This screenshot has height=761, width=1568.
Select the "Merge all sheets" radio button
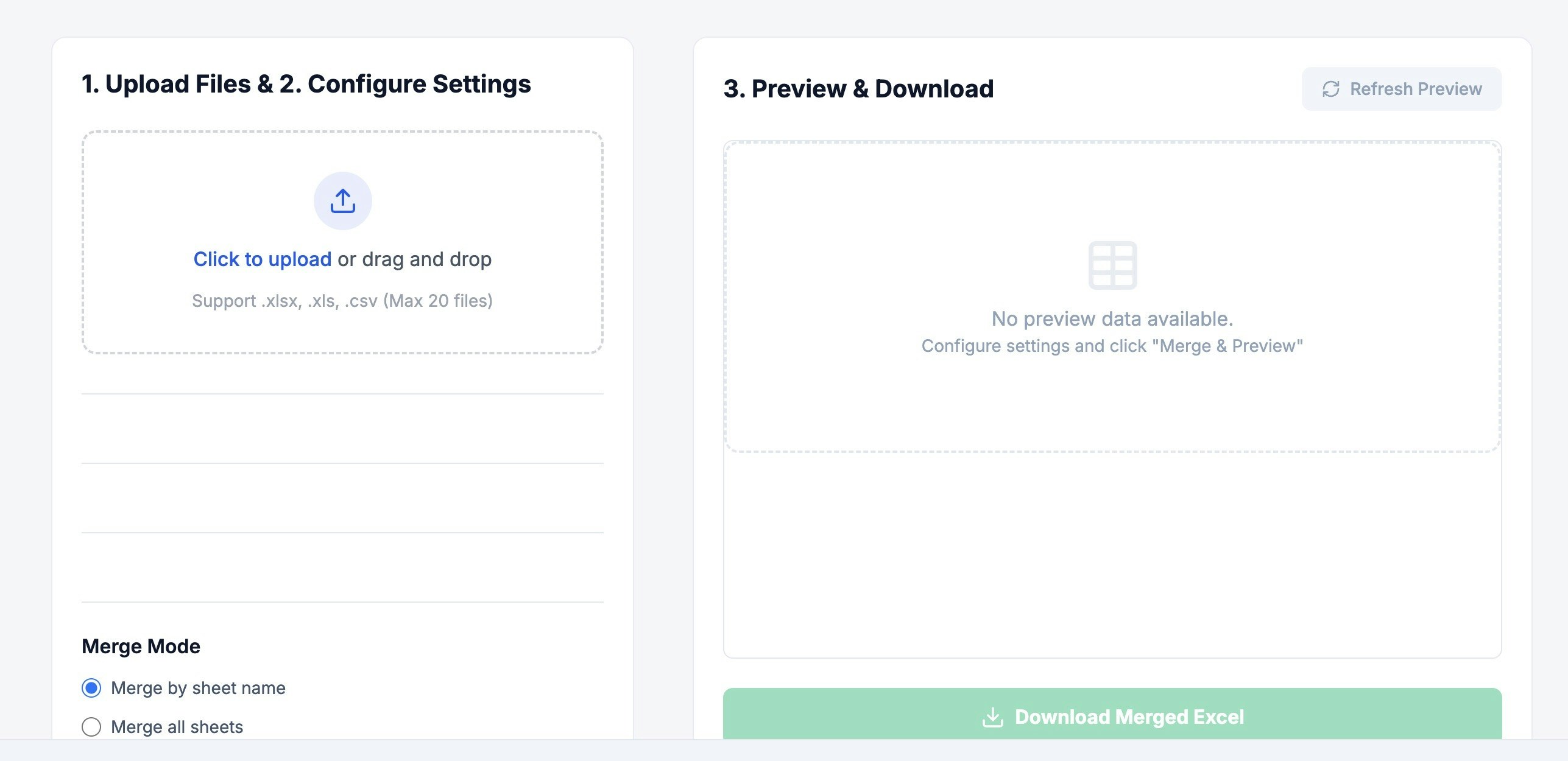[91, 726]
